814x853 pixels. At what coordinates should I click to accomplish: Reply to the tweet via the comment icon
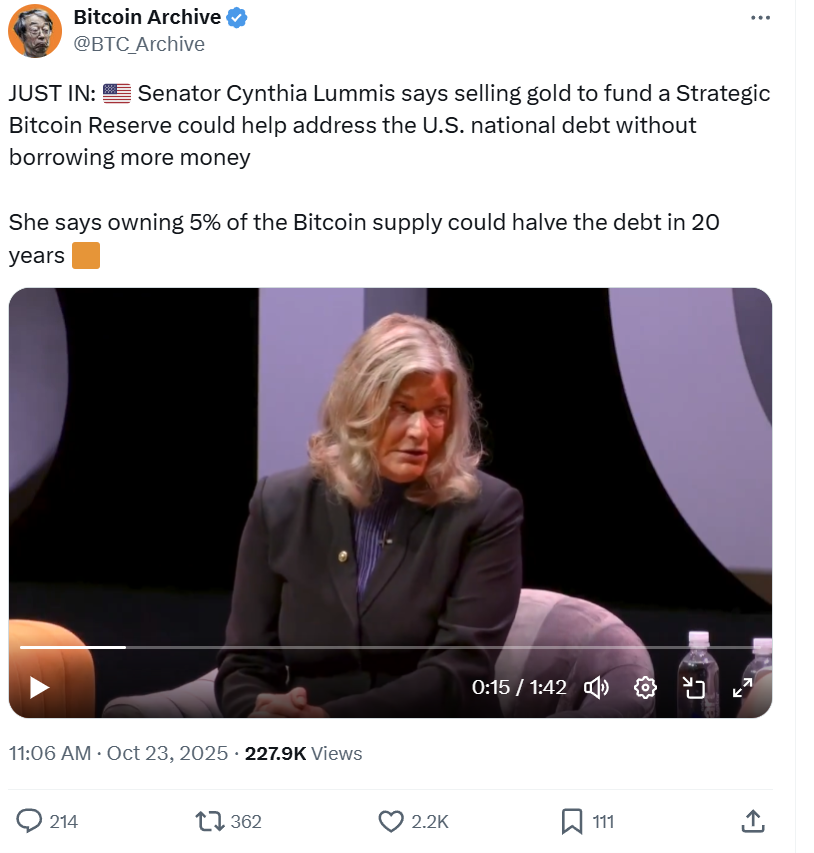31,821
